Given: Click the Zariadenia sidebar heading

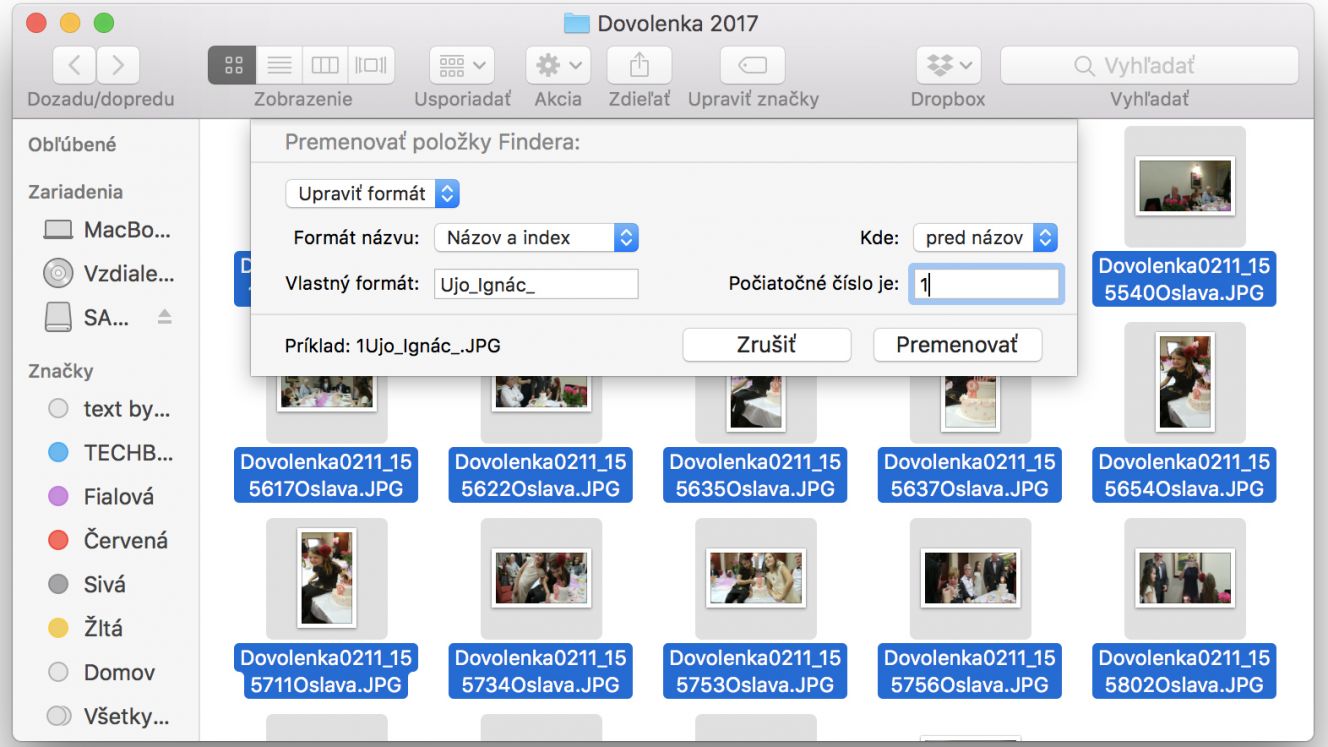Looking at the screenshot, I should 76,192.
